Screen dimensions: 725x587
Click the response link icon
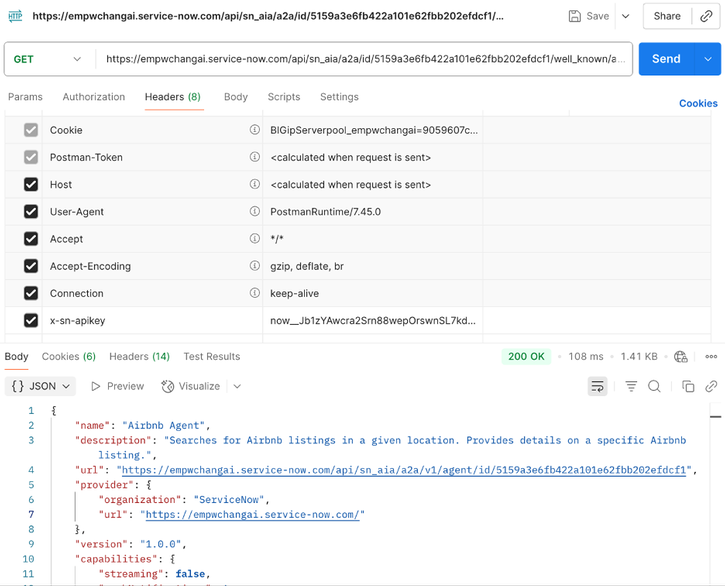pyautogui.click(x=711, y=386)
